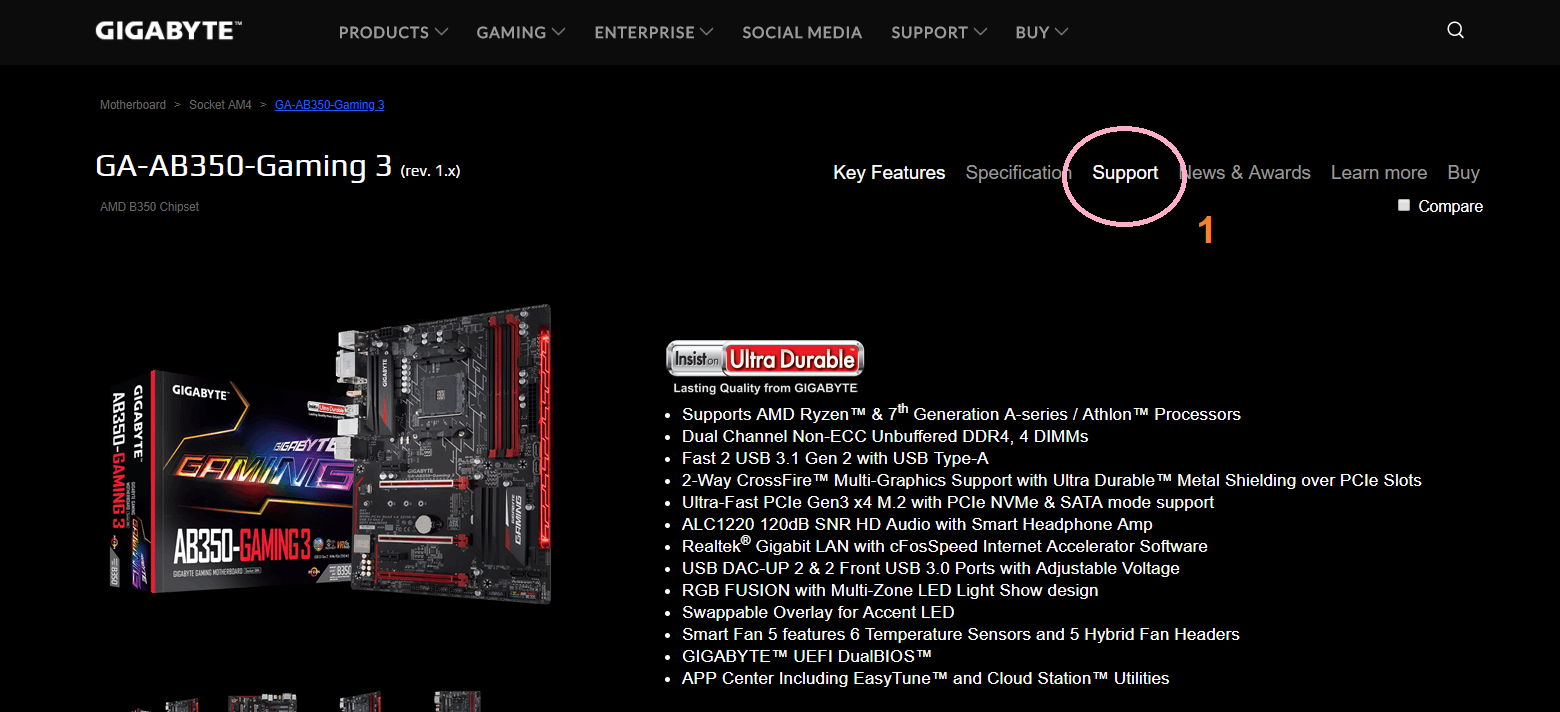Click the Dual Channel Non-ECC DDR4 bullet
Viewport: 1560px width, 712px height.
885,437
